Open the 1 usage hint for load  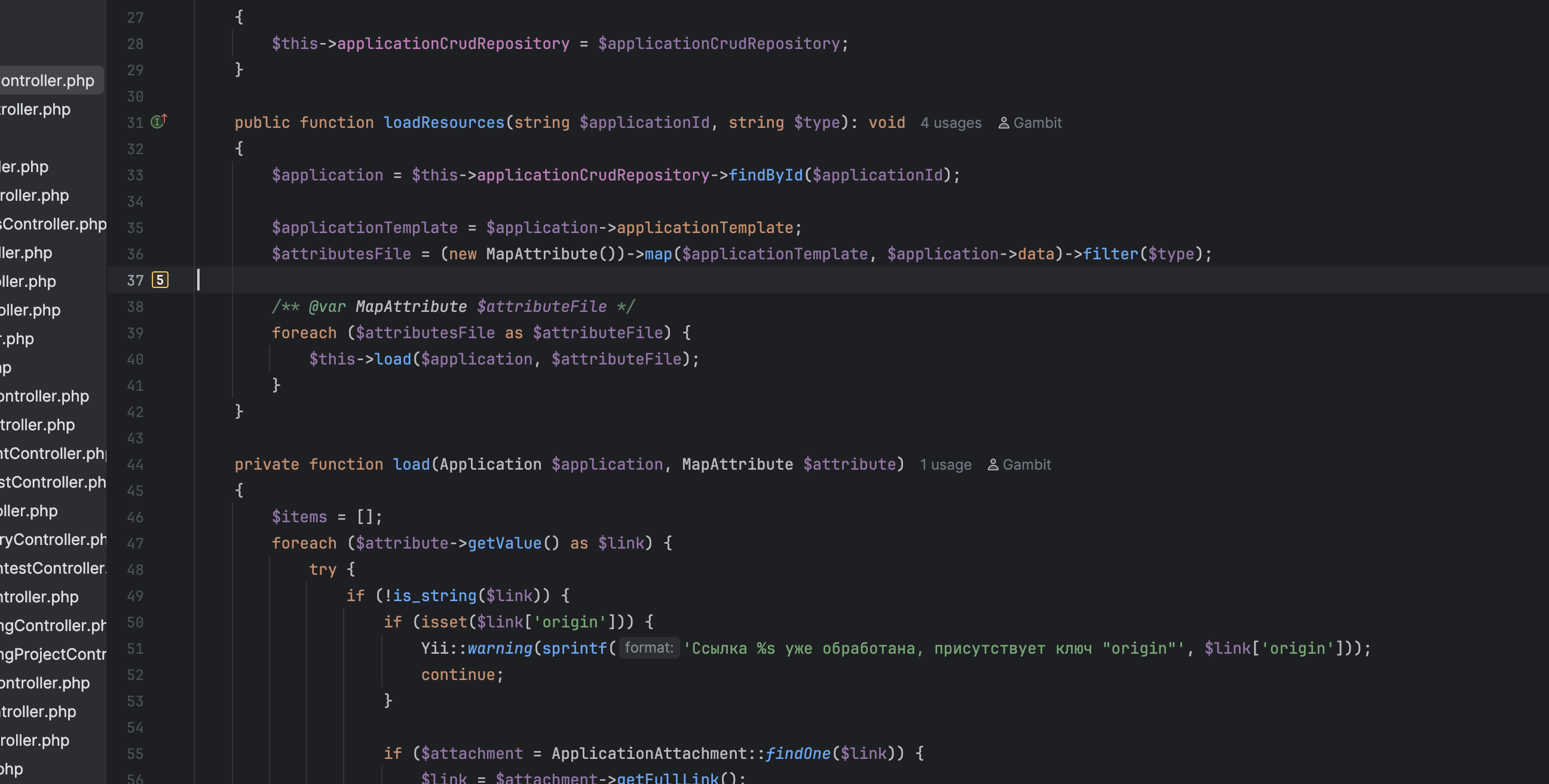(945, 465)
